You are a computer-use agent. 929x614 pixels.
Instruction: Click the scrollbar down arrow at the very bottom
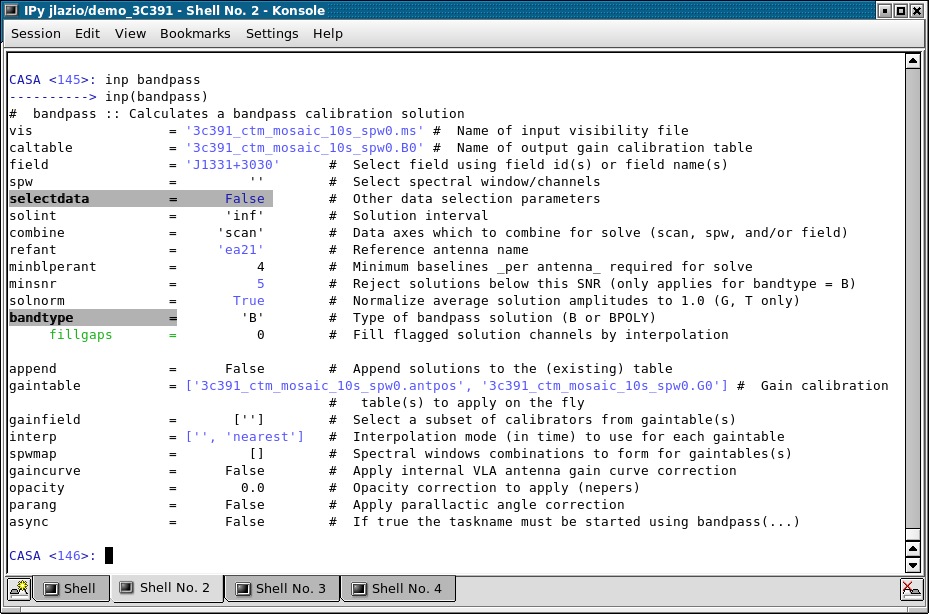click(911, 565)
